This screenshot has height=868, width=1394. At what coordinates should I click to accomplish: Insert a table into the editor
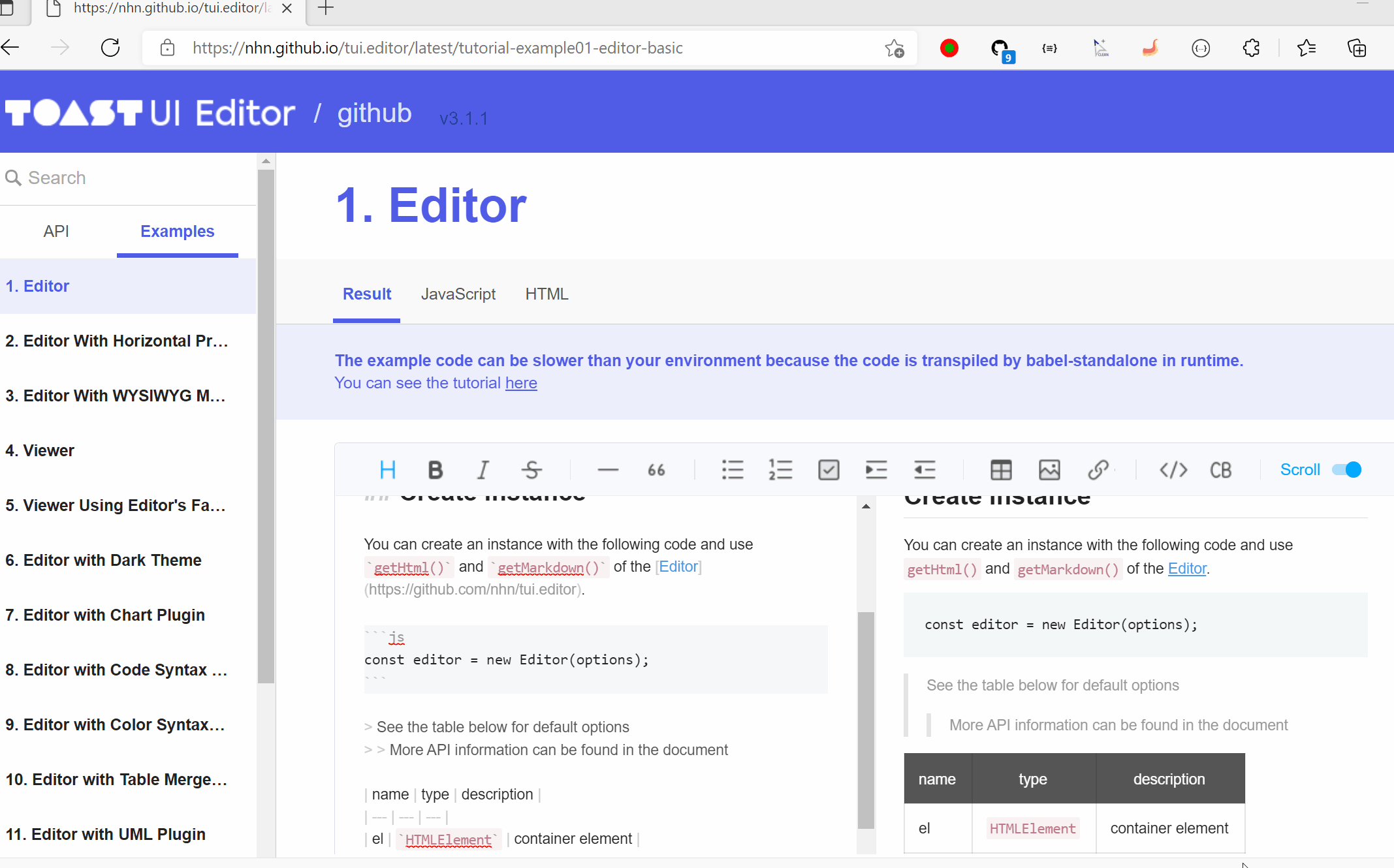[1000, 469]
